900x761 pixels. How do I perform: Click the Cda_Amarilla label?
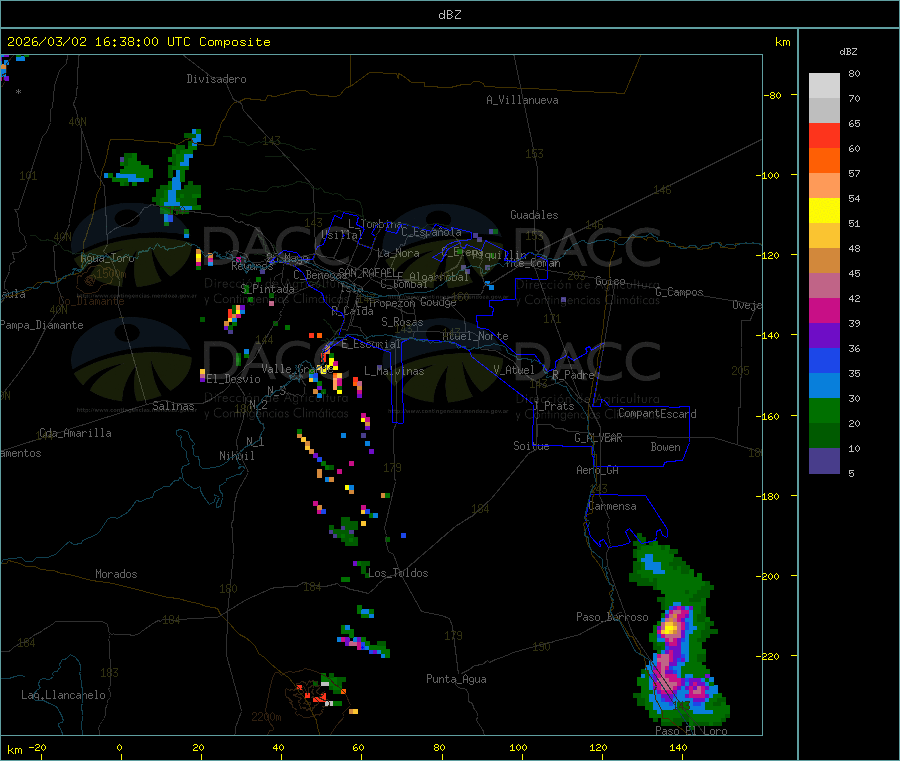(75, 433)
